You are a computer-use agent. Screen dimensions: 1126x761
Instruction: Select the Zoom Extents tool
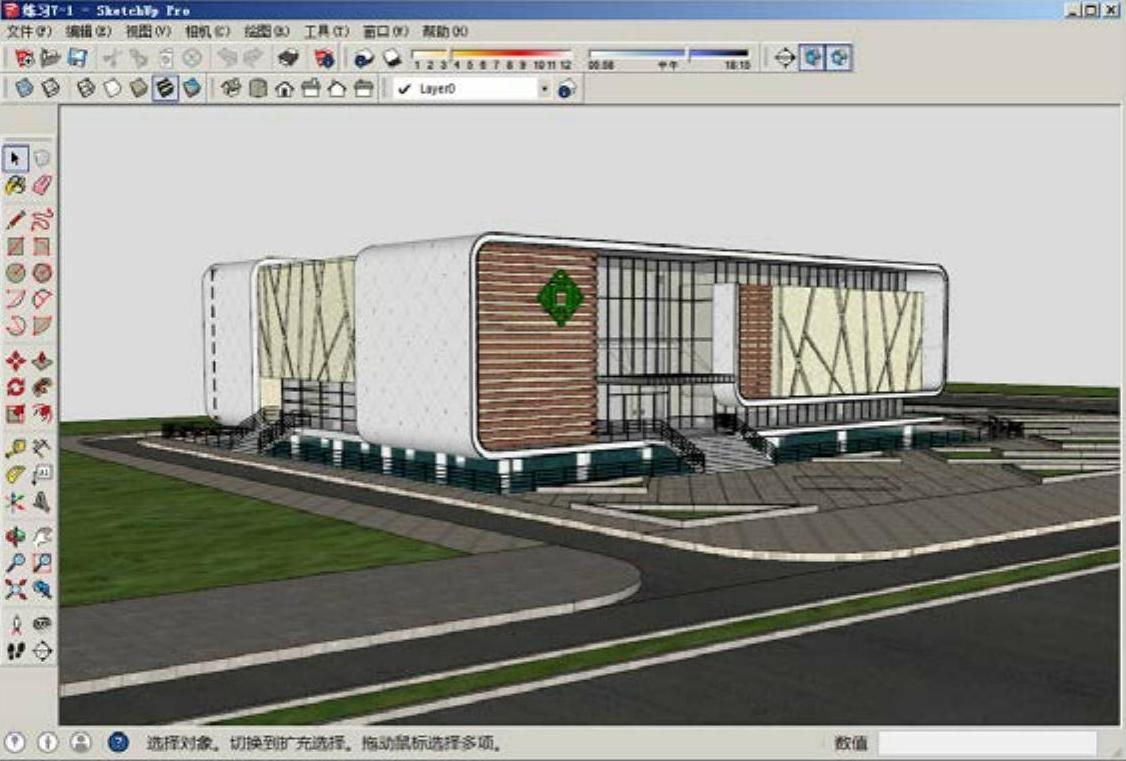pos(16,589)
